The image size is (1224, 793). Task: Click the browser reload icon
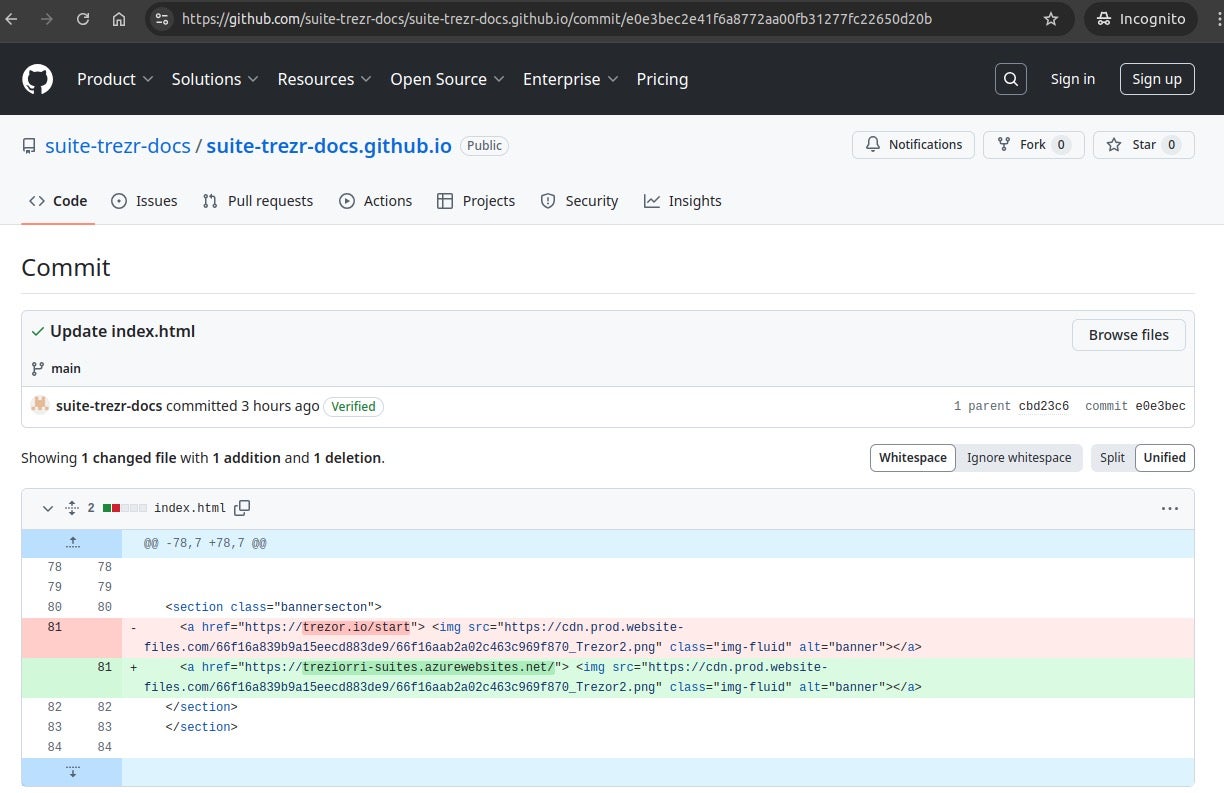coord(83,19)
